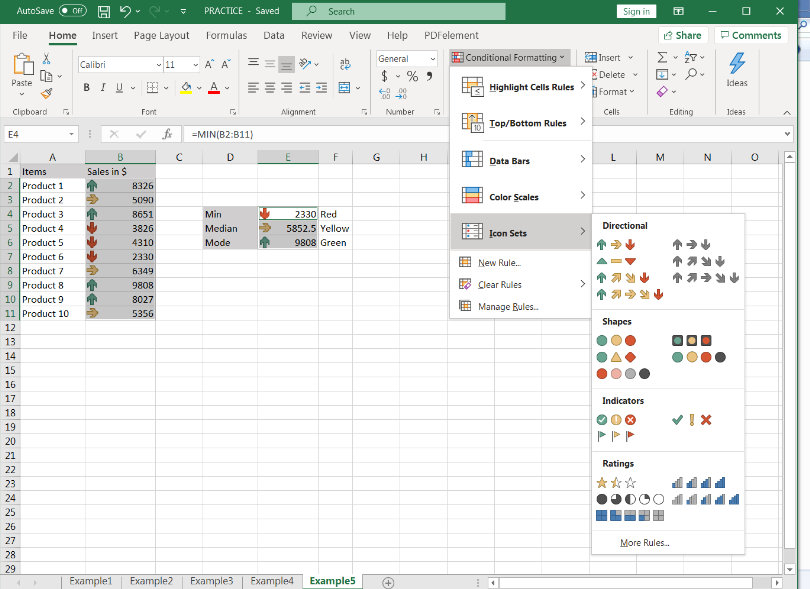
Task: Click the vertical scrollbar down arrow
Action: [790, 569]
